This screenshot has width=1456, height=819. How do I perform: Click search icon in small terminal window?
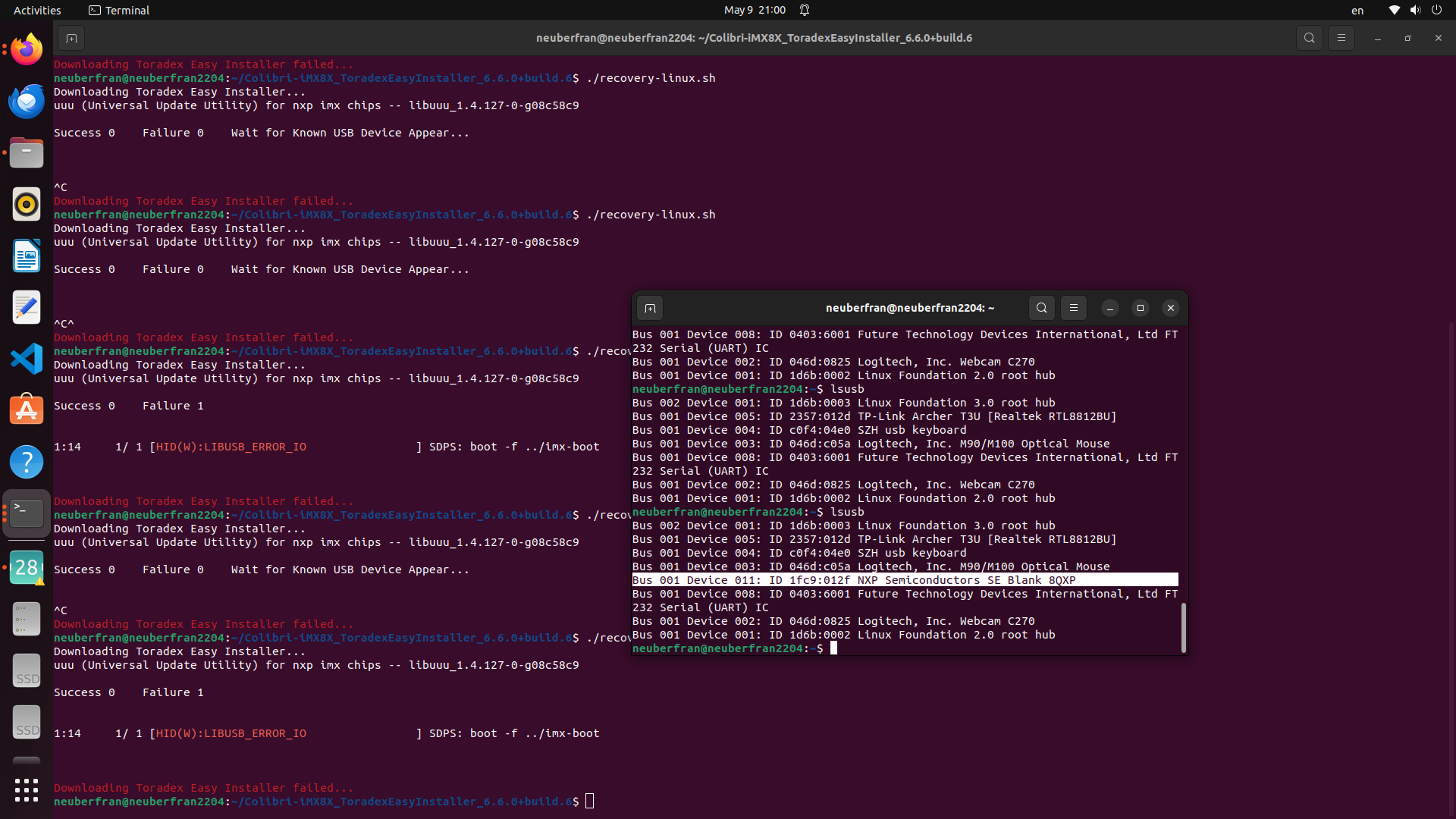point(1041,308)
